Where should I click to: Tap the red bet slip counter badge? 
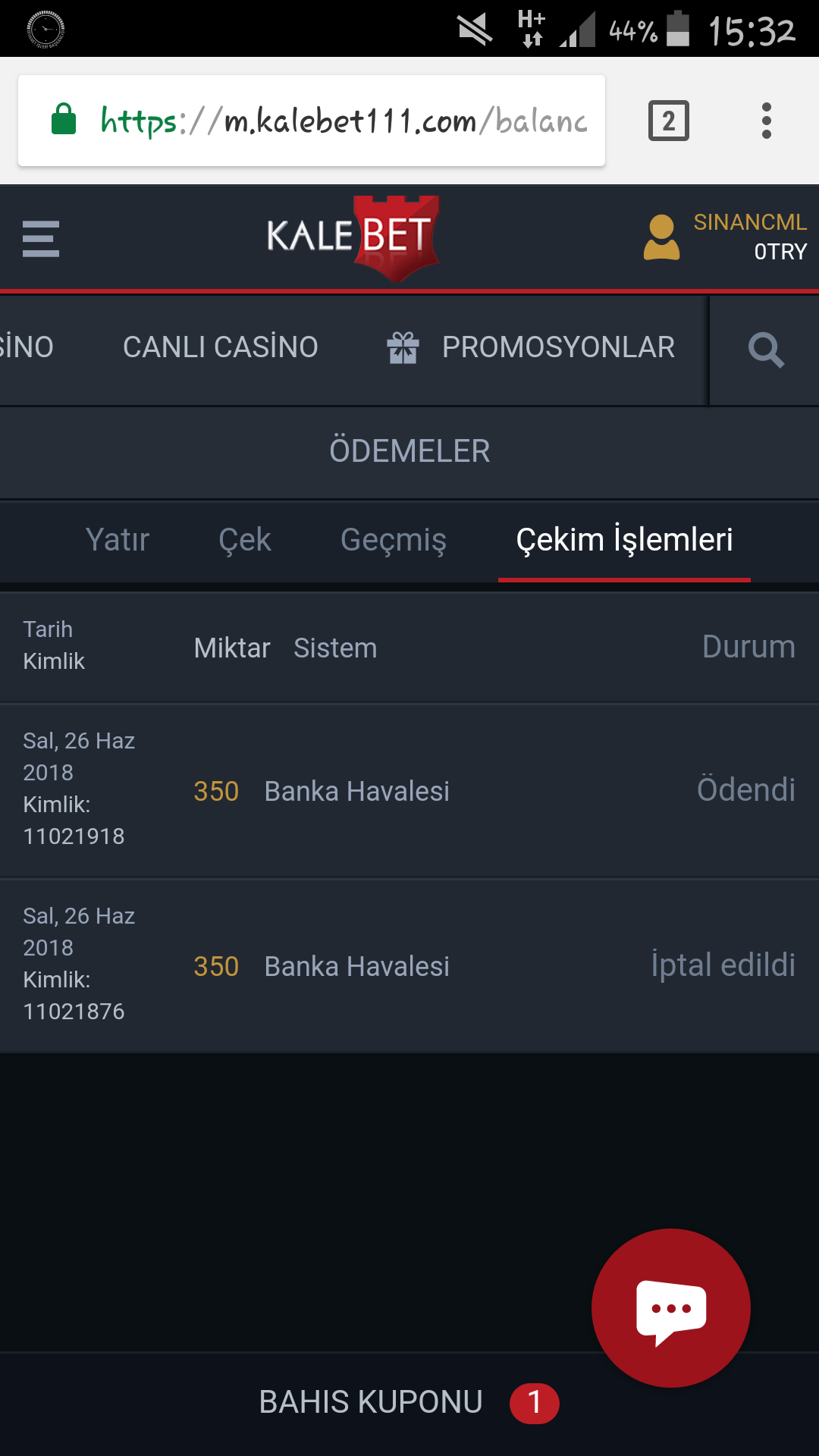click(x=535, y=1403)
